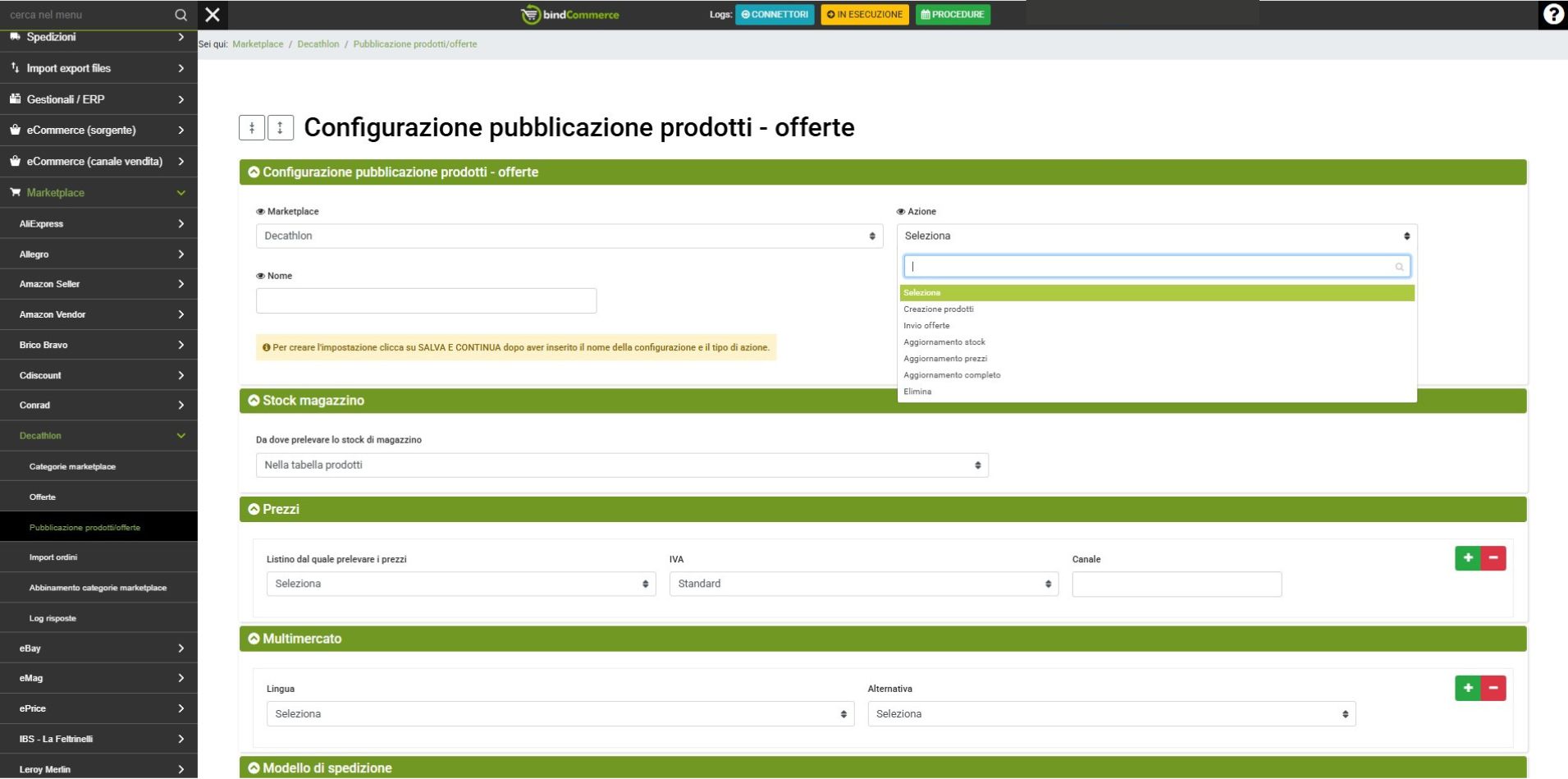Click green plus button in Prezzi section
This screenshot has height=779, width=1568.
click(1467, 558)
